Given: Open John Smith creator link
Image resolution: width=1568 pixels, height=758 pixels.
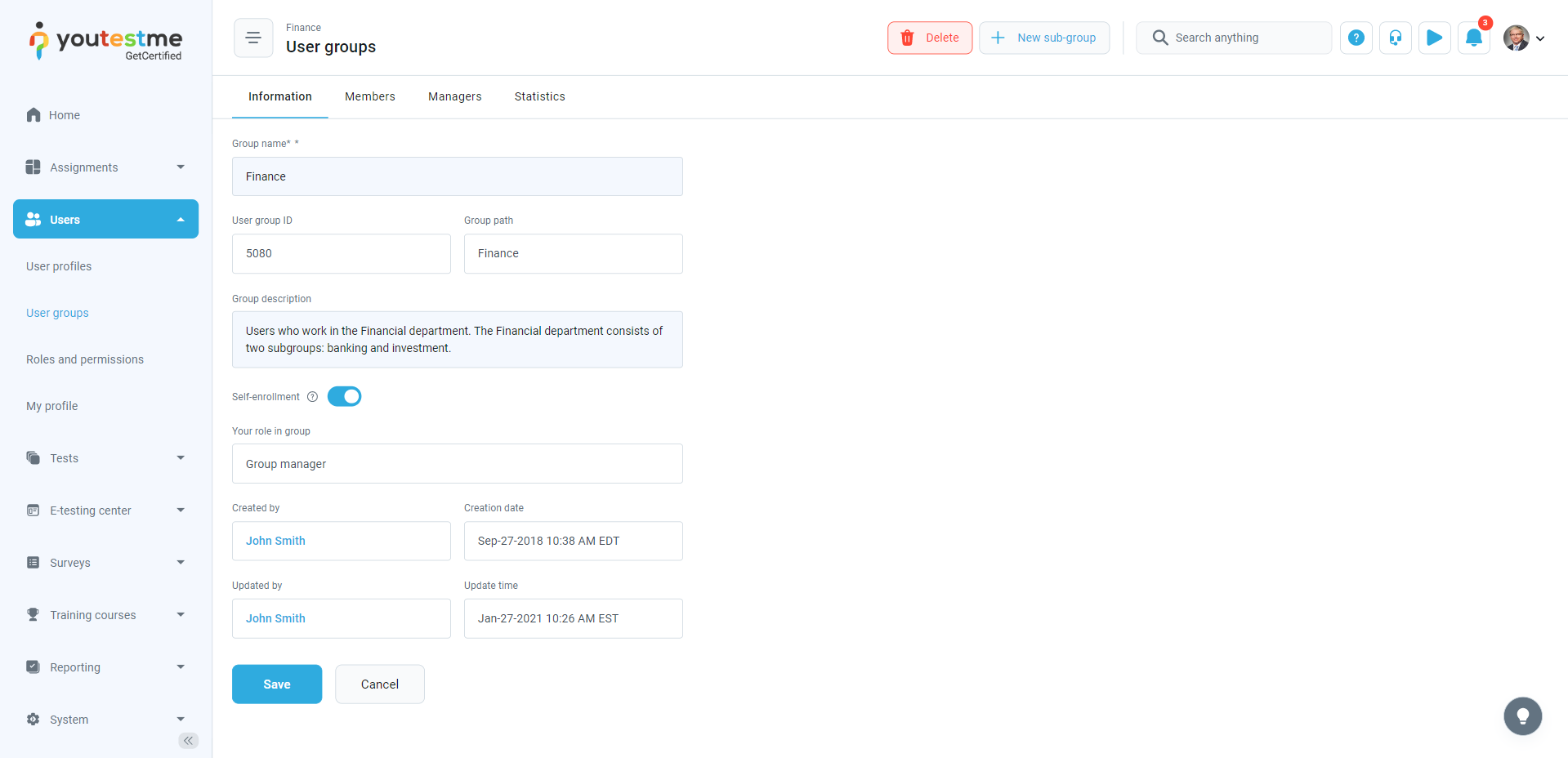Looking at the screenshot, I should [275, 541].
